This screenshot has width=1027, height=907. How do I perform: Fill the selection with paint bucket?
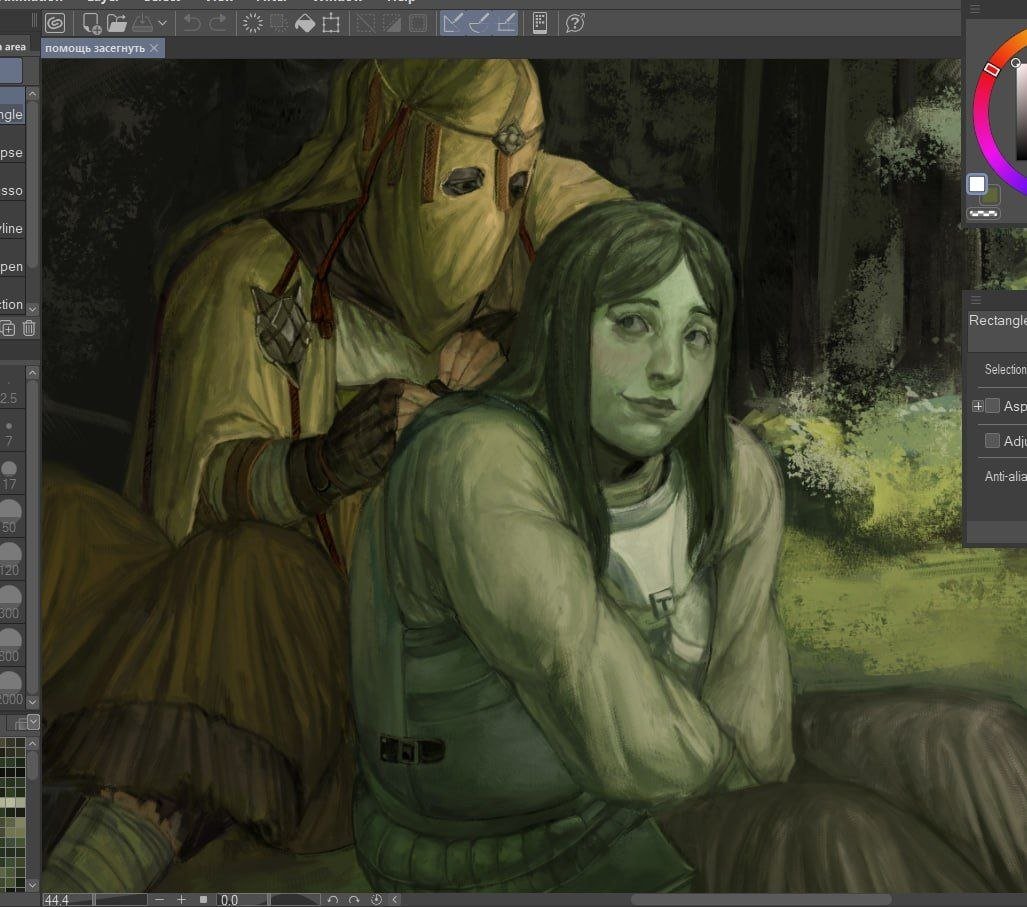305,24
